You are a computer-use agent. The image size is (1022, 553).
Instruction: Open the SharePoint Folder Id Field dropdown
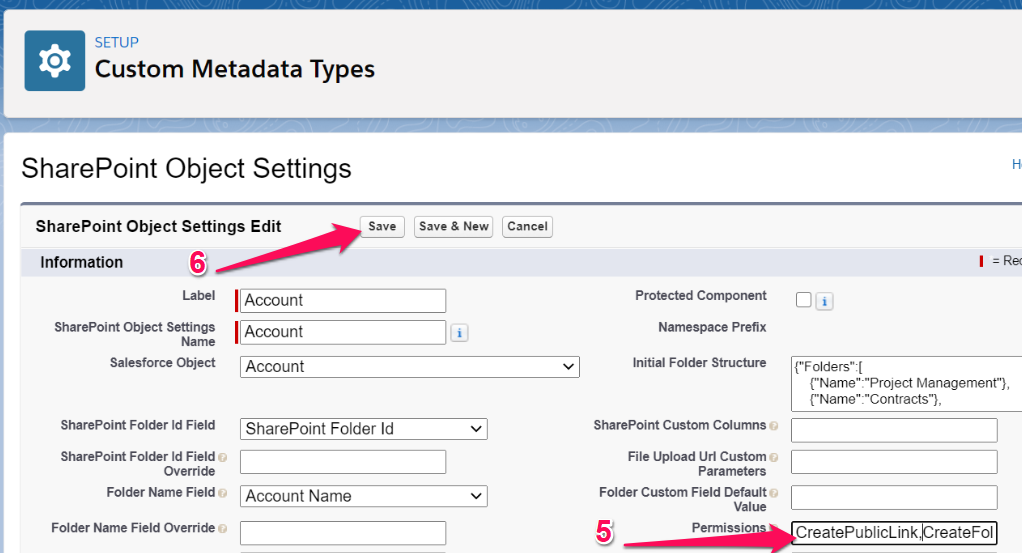[364, 428]
